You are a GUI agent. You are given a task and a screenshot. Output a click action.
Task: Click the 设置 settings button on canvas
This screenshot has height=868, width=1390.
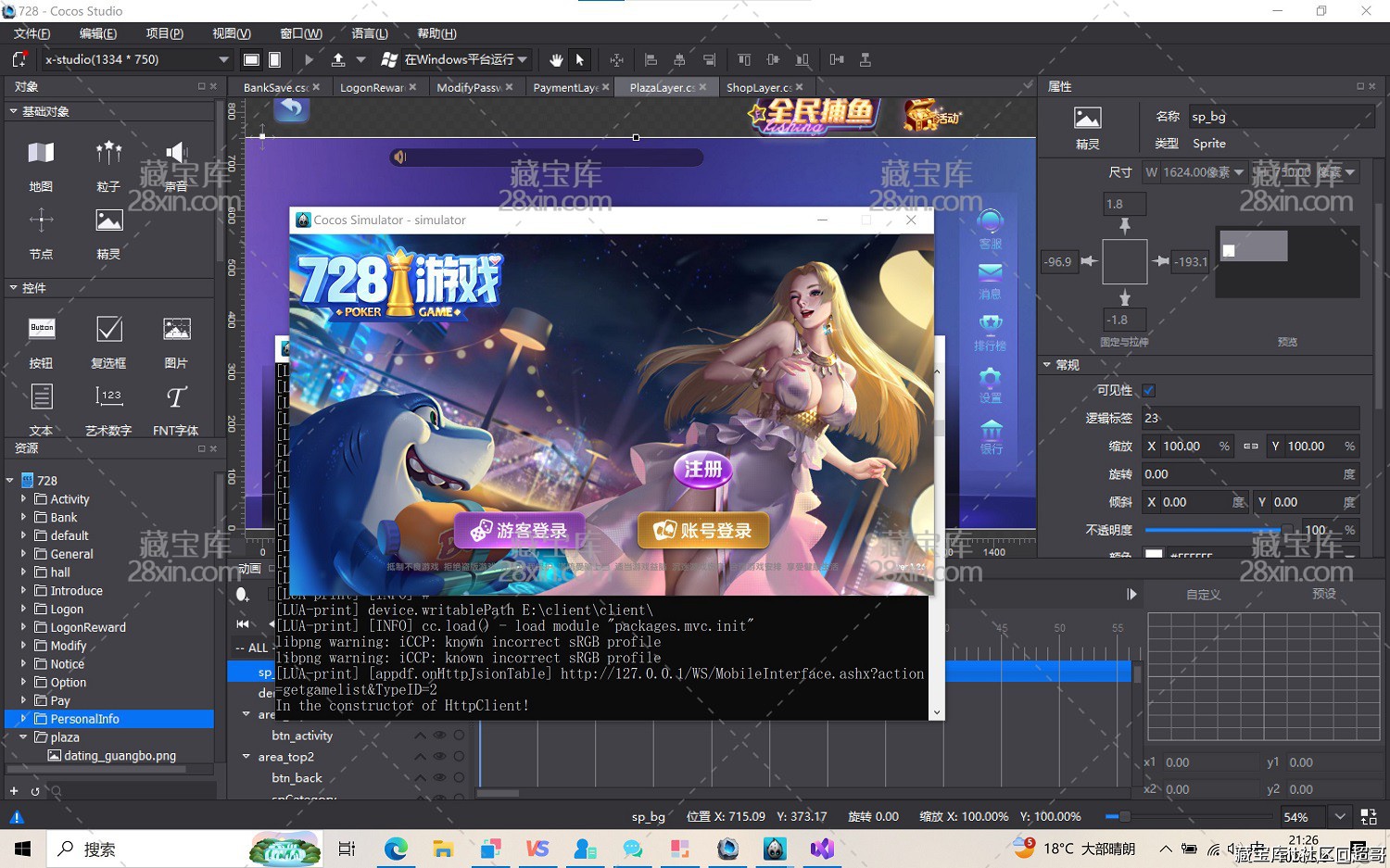(991, 385)
